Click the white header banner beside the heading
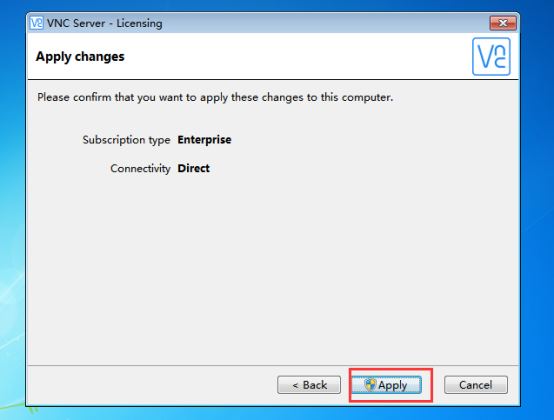Screen dimensions: 554x420 297,57
